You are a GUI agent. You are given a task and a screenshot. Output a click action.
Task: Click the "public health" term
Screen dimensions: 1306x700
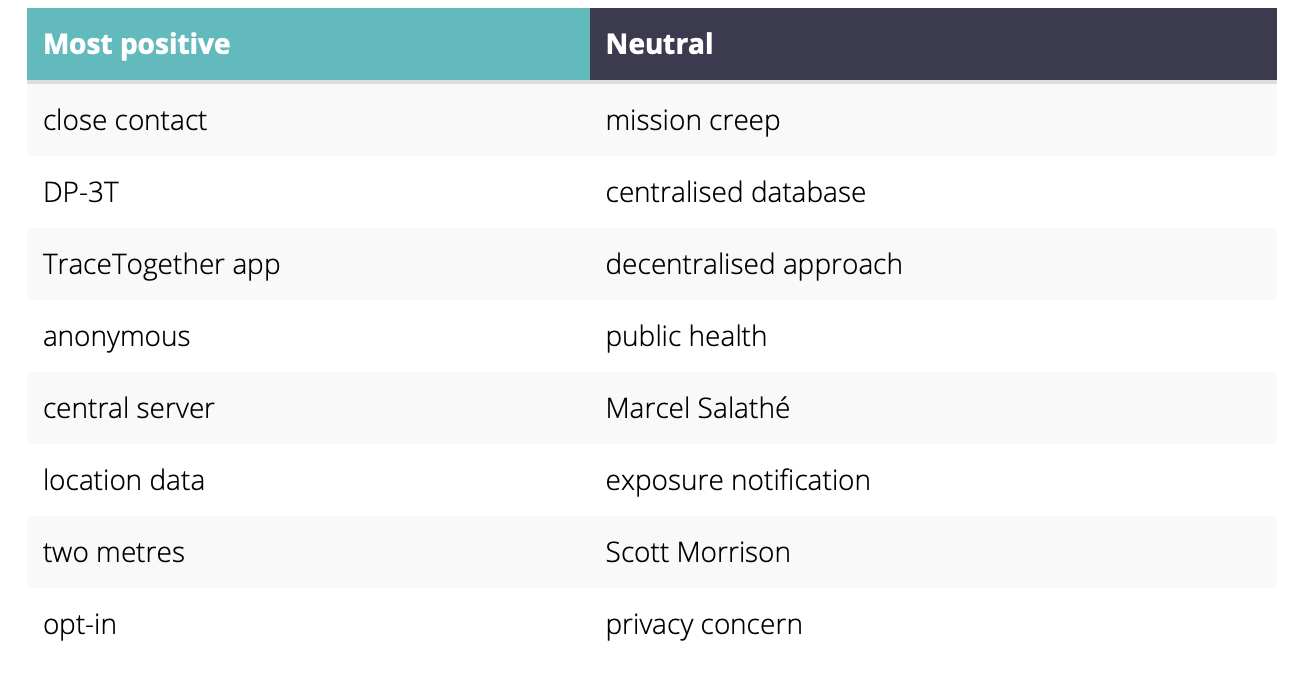(x=686, y=337)
